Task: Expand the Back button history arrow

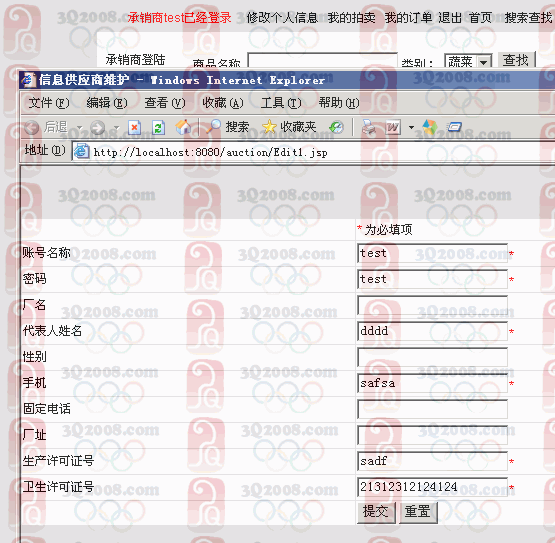Action: coord(80,127)
